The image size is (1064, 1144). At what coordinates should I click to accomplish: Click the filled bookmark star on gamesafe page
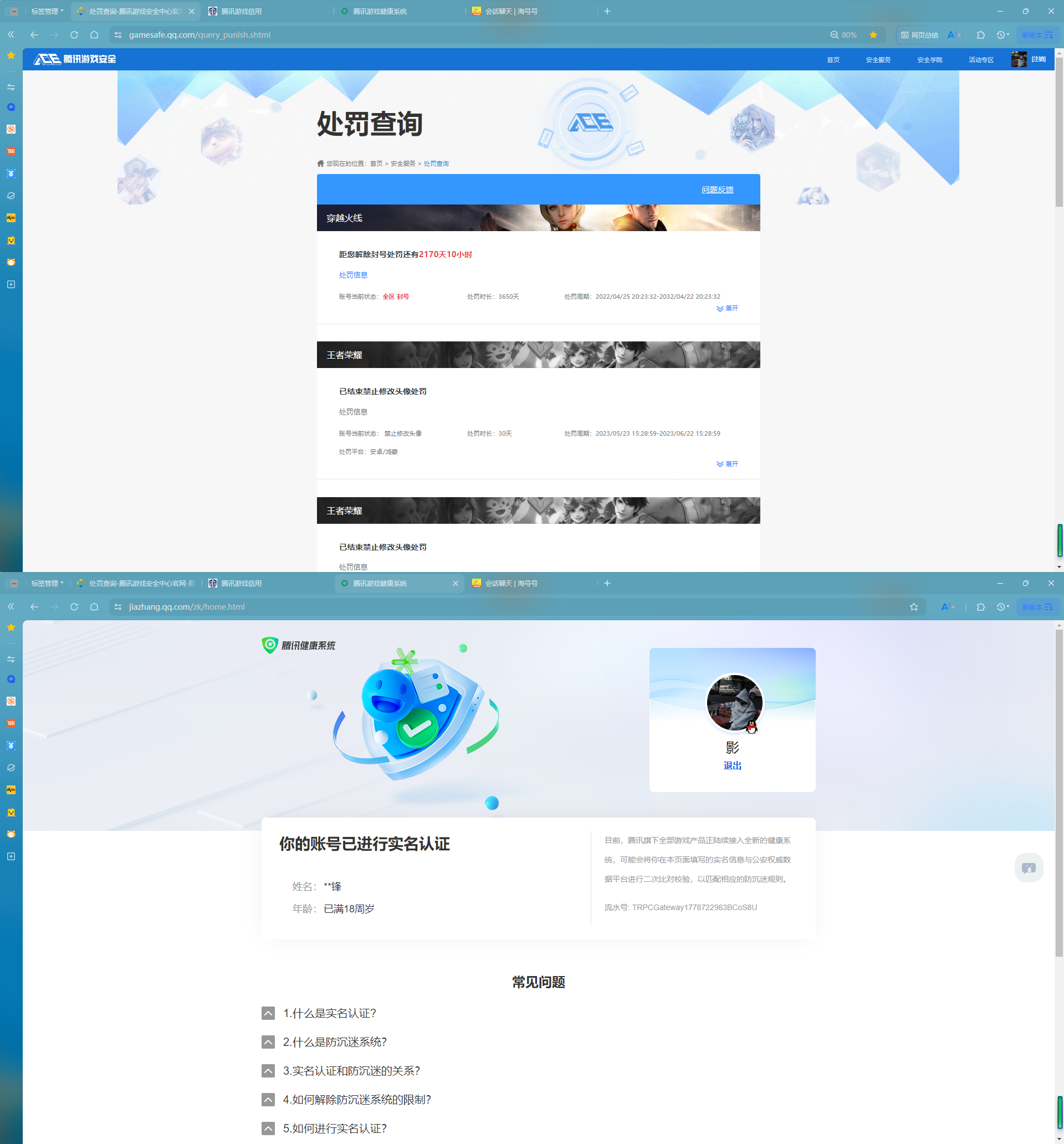(x=873, y=34)
